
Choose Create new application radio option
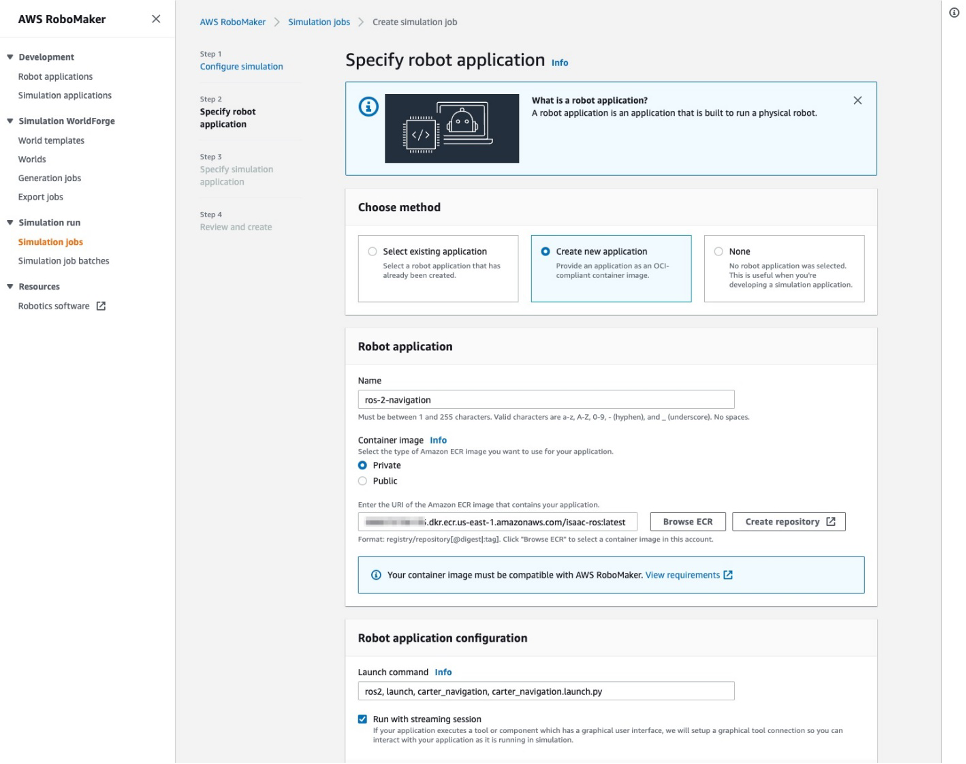(545, 251)
